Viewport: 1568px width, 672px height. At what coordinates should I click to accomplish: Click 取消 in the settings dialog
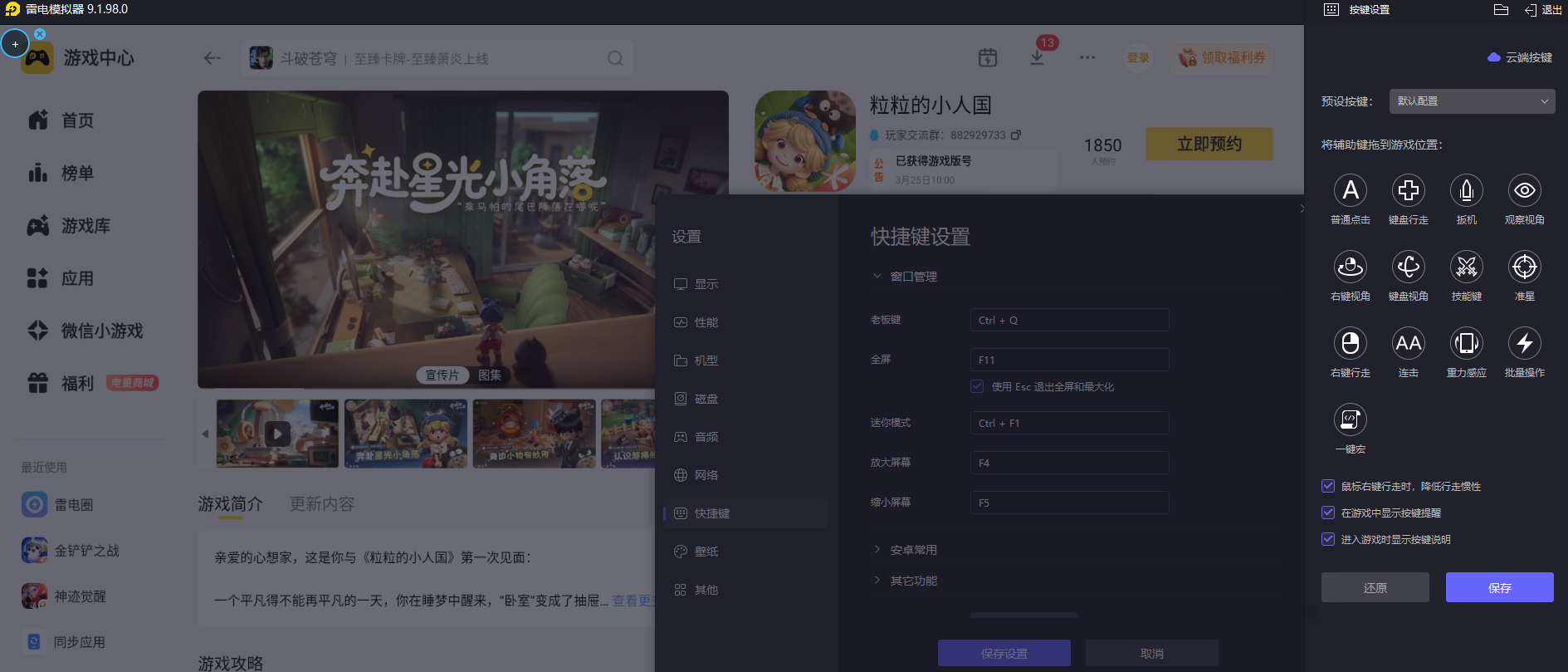pyautogui.click(x=1152, y=653)
